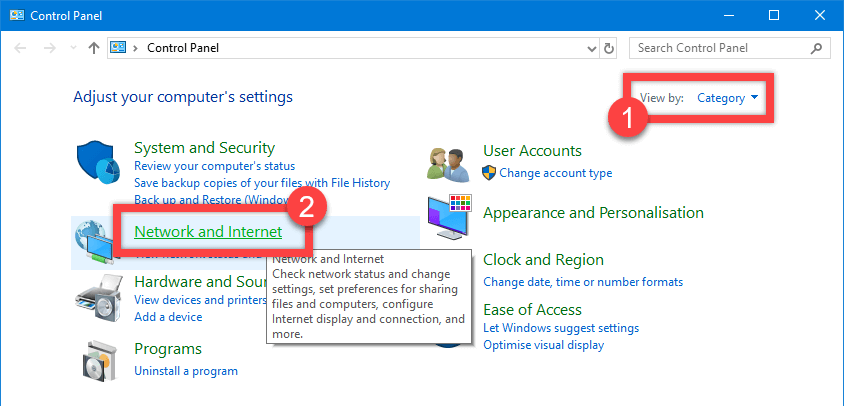The width and height of the screenshot is (844, 406).
Task: Open System and Security category
Action: point(205,148)
